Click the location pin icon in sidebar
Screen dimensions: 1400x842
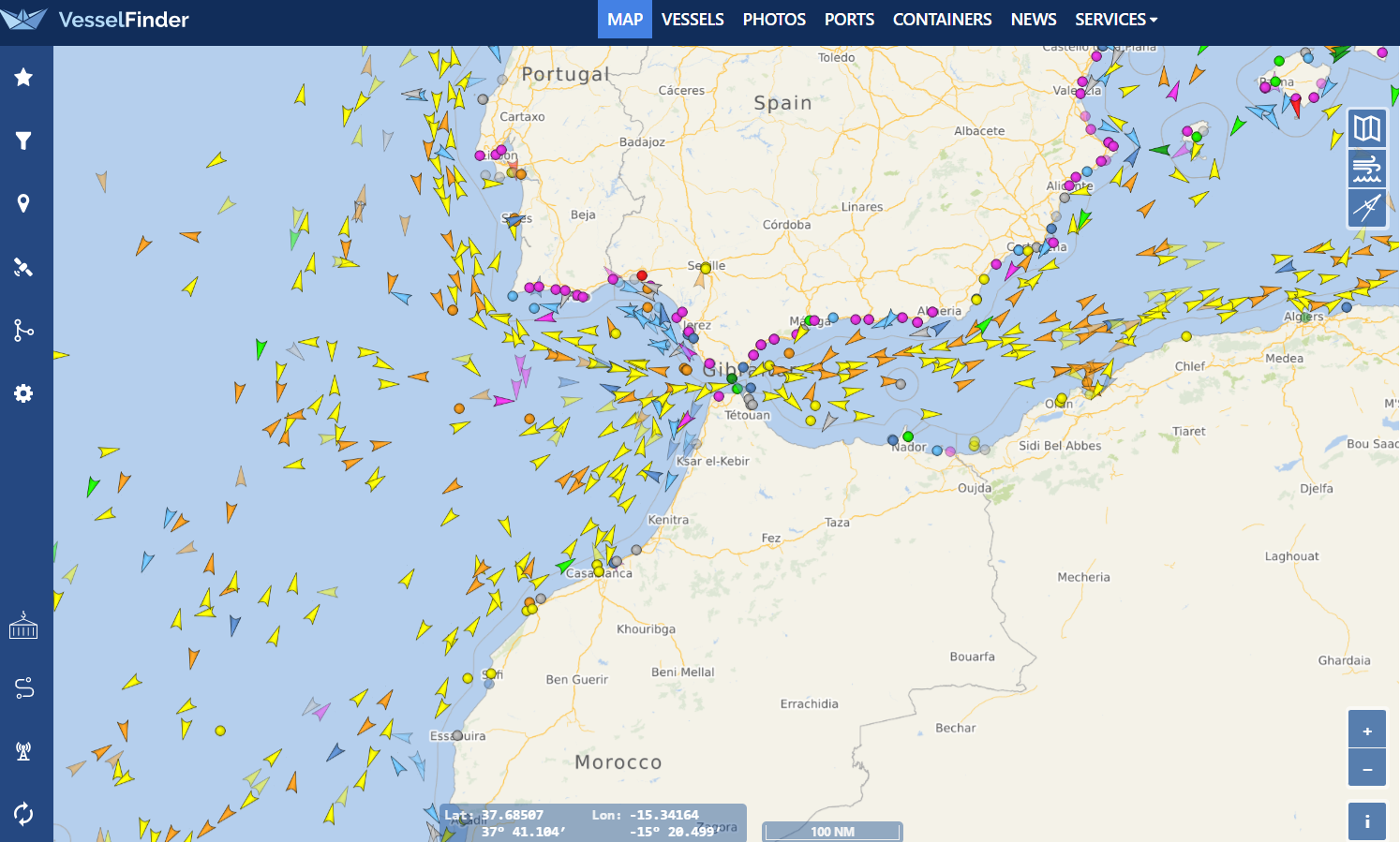[23, 203]
